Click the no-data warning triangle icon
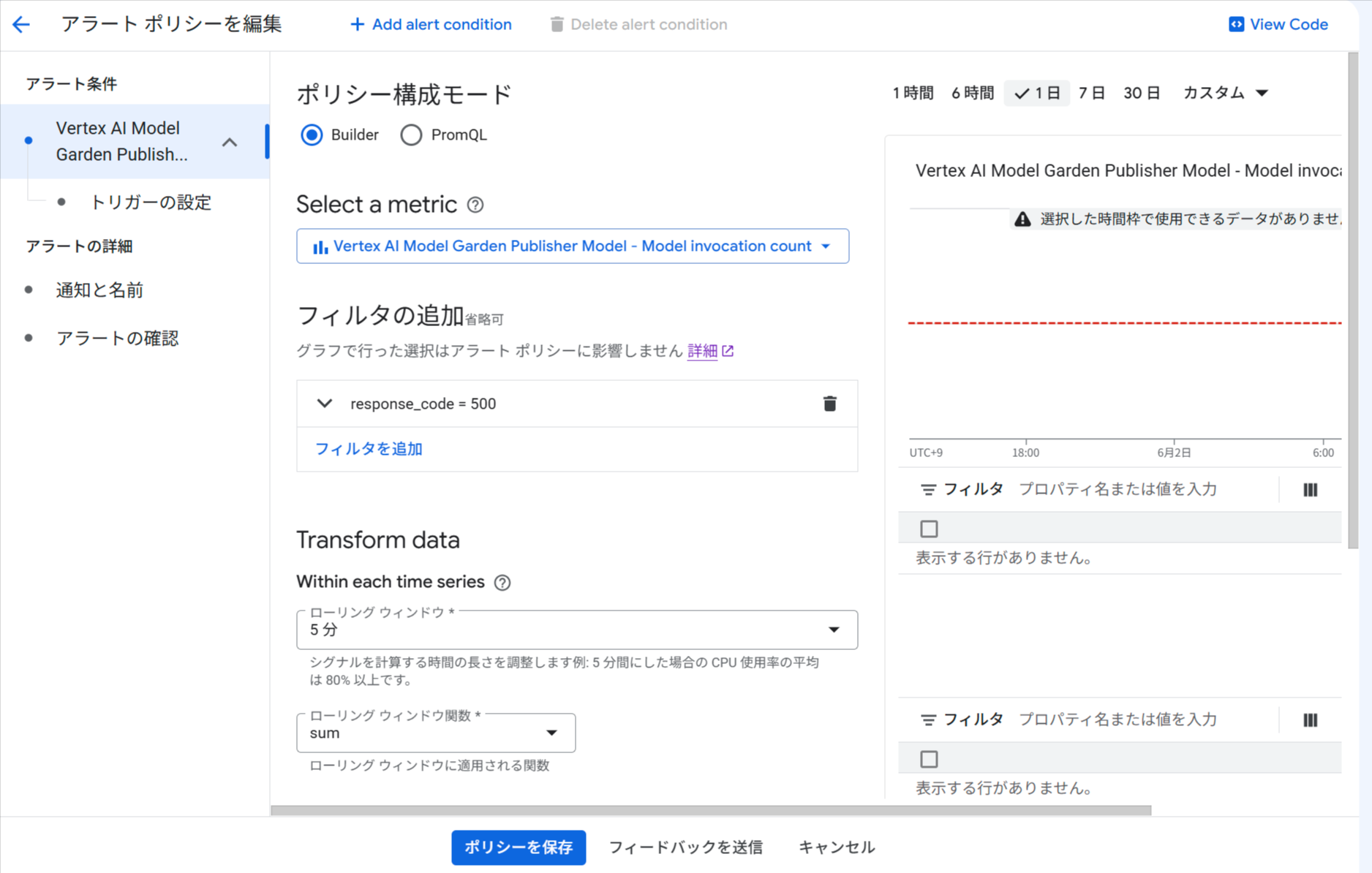 [1022, 219]
